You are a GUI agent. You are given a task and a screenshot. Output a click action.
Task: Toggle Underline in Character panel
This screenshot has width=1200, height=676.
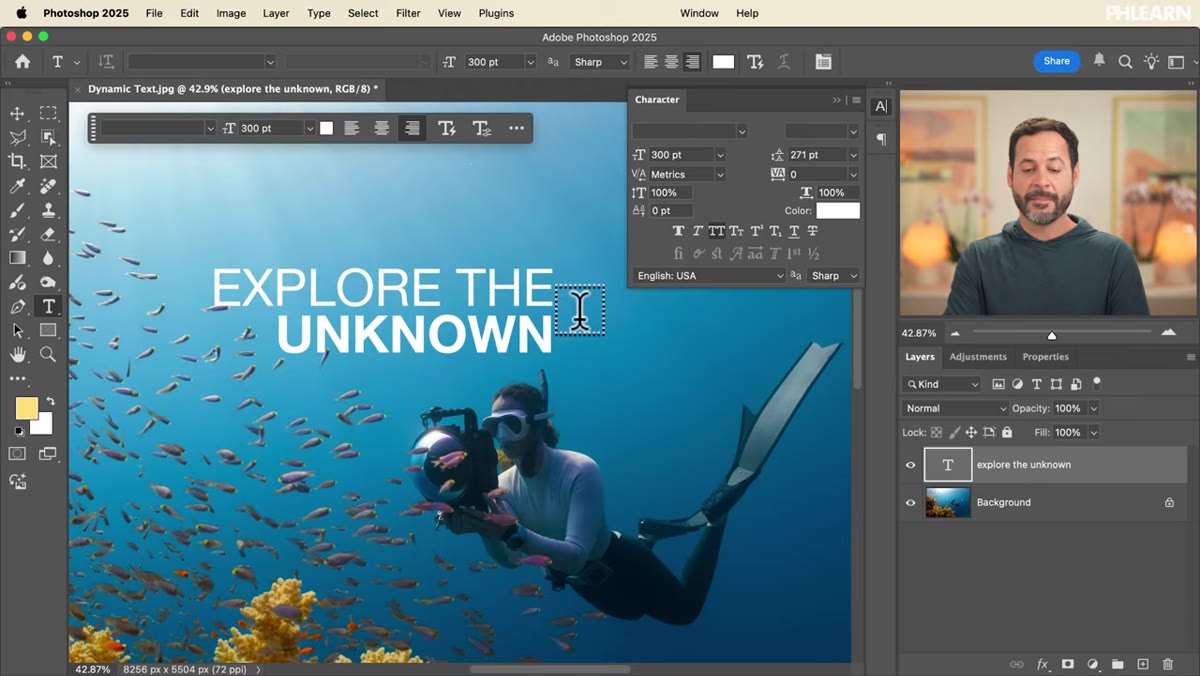pyautogui.click(x=794, y=231)
